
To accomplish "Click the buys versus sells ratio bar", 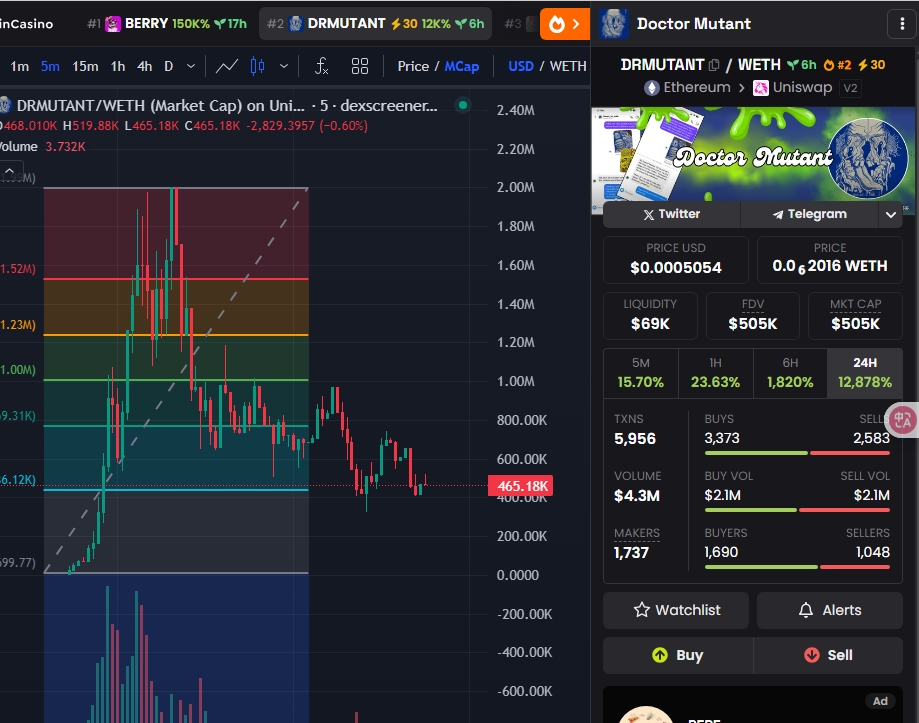I will [797, 453].
